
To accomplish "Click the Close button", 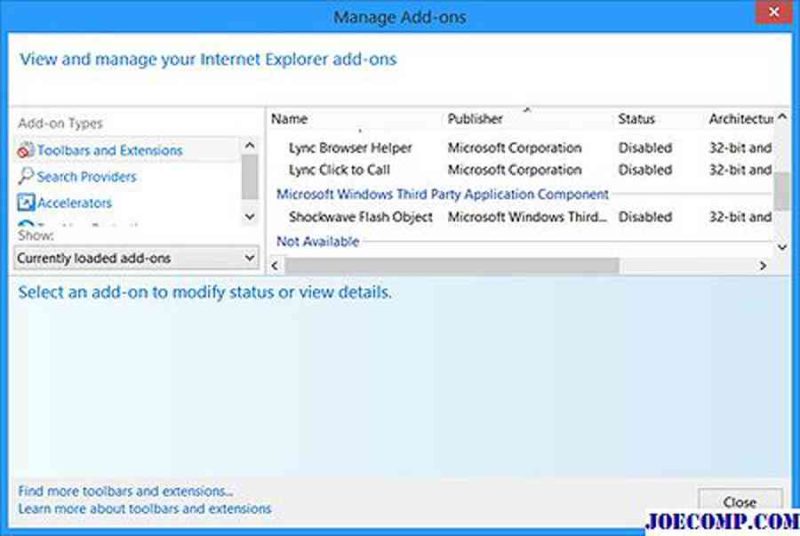I will point(740,501).
